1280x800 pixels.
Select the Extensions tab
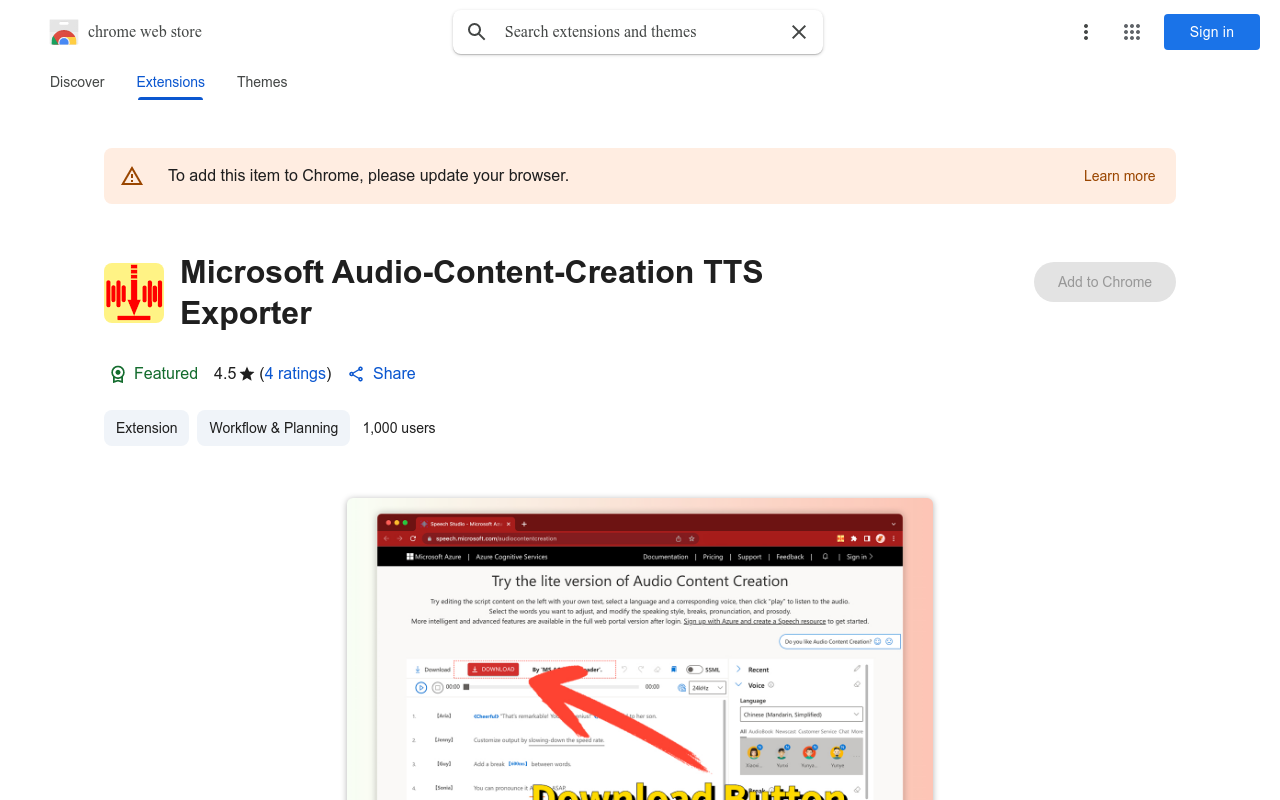(171, 82)
